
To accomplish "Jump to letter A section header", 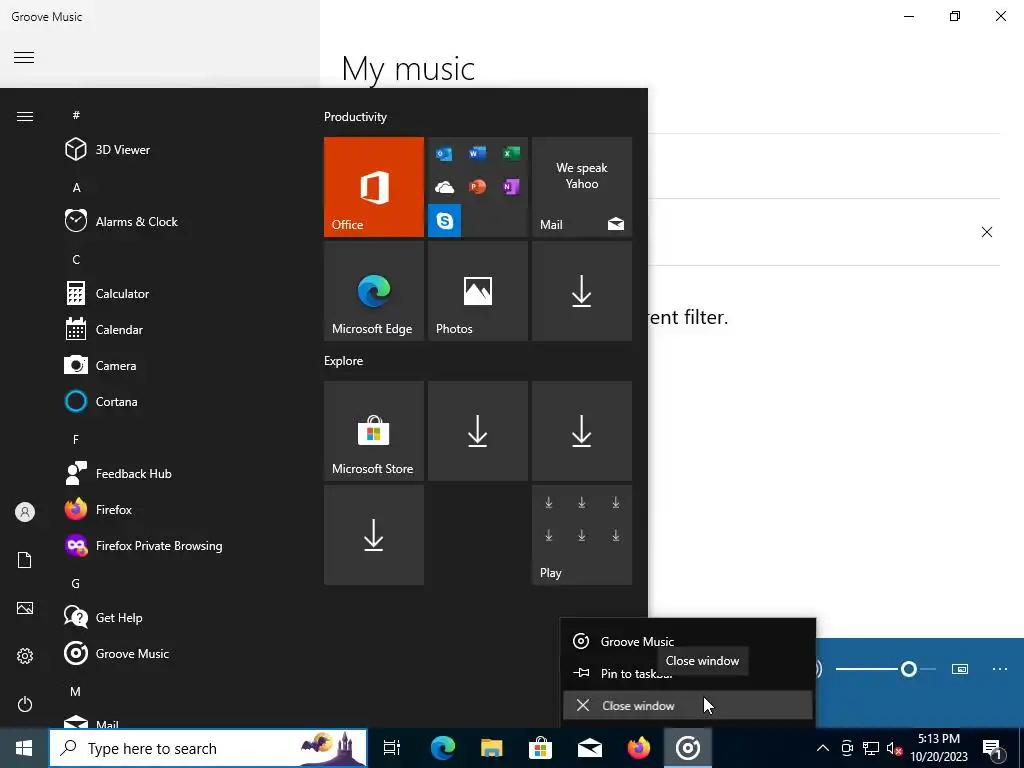I will click(76, 187).
